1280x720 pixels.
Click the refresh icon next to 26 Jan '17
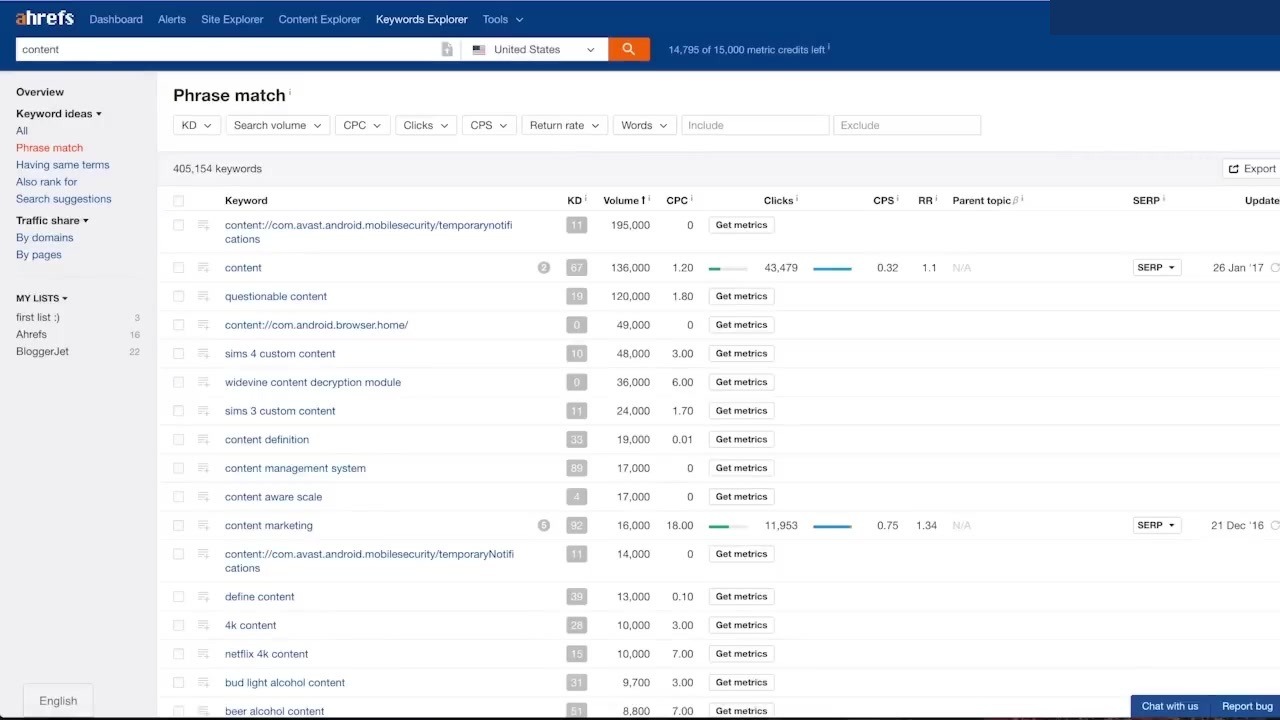[x=1274, y=268]
